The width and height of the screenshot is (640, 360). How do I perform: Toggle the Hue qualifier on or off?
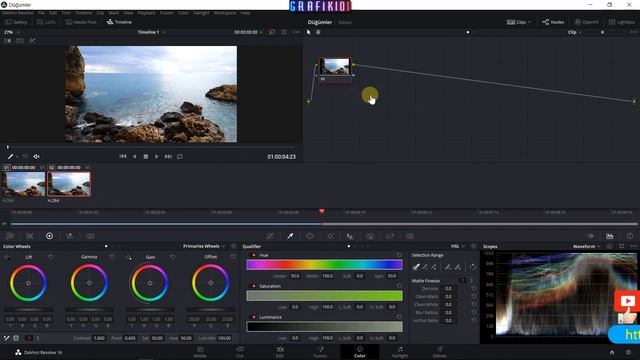[254, 255]
